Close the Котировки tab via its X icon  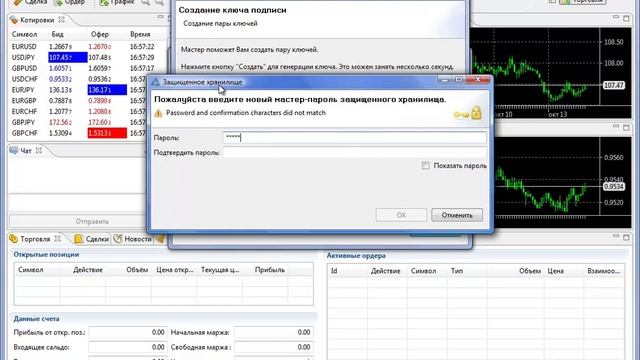(x=61, y=20)
